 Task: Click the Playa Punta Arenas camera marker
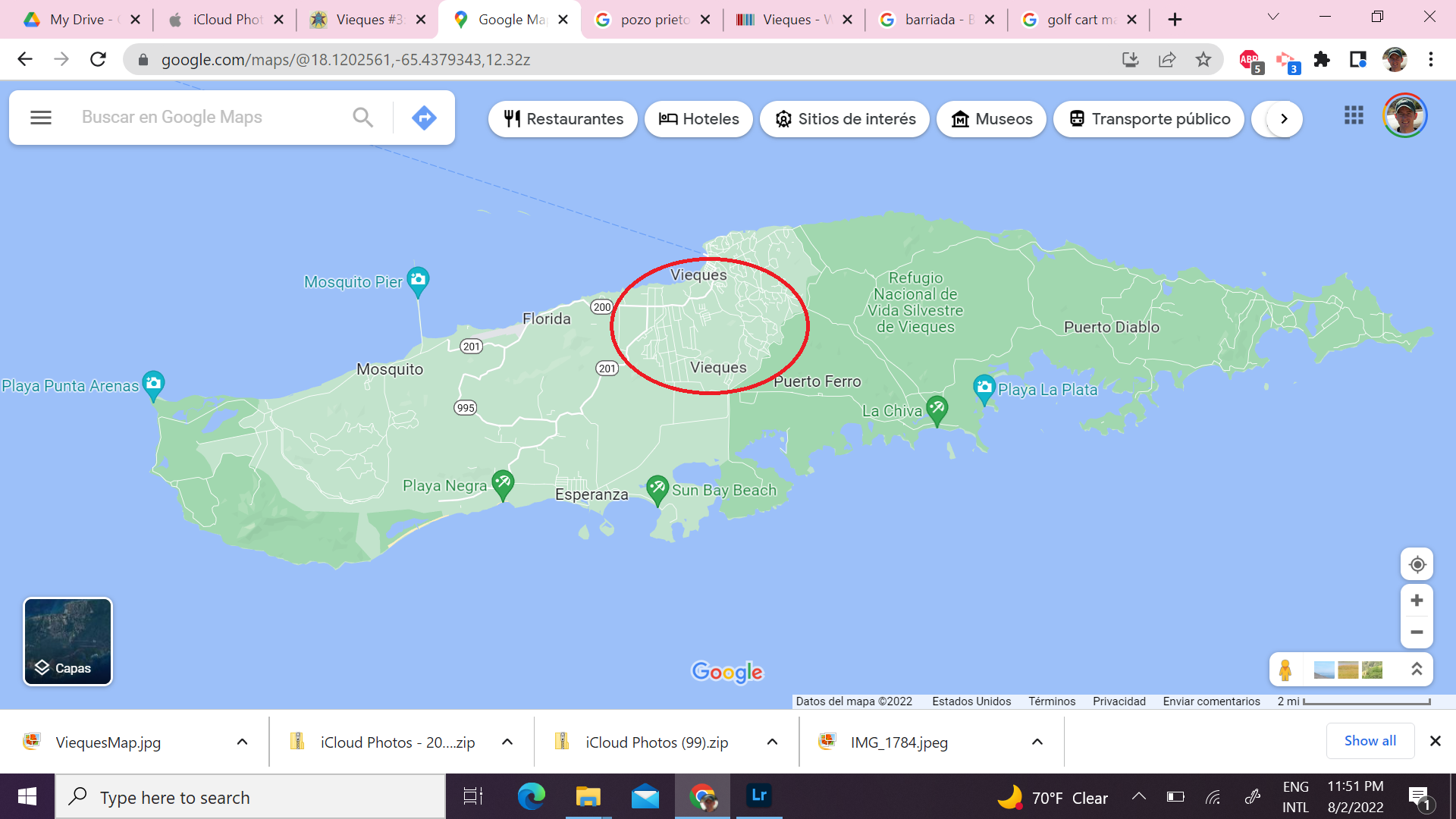[153, 385]
